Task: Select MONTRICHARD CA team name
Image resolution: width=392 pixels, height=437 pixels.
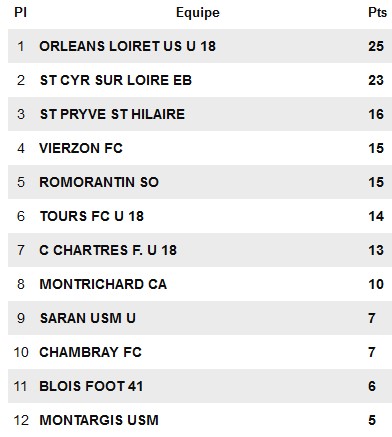Action: pos(103,284)
